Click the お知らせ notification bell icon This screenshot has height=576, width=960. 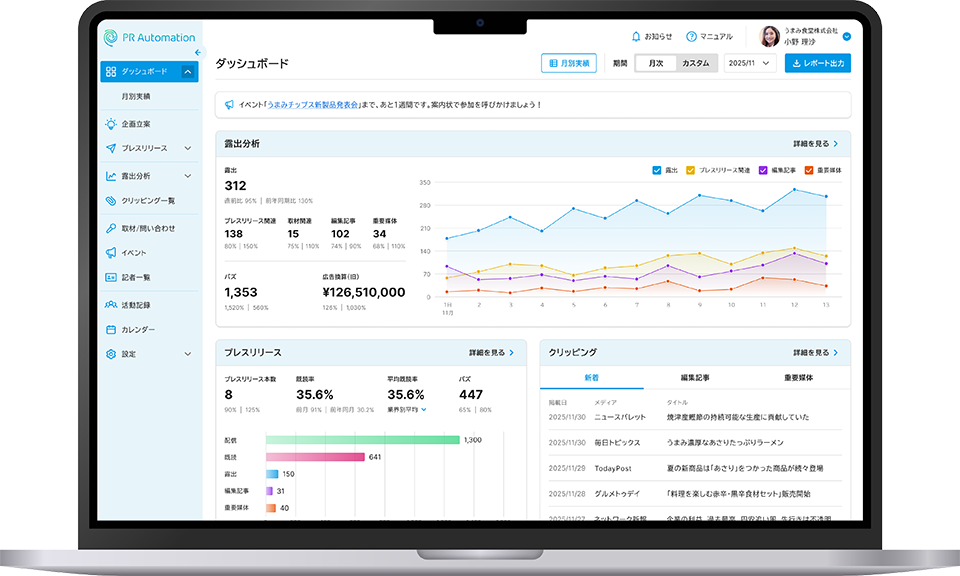[x=636, y=36]
